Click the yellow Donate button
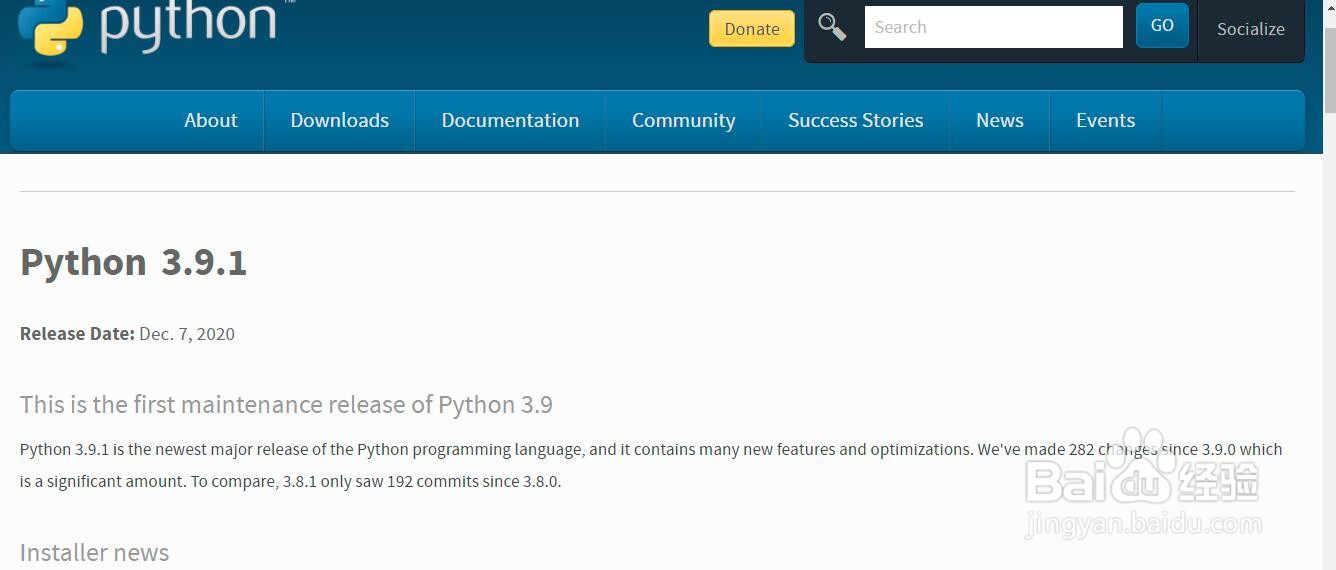Image resolution: width=1336 pixels, height=570 pixels. [752, 29]
